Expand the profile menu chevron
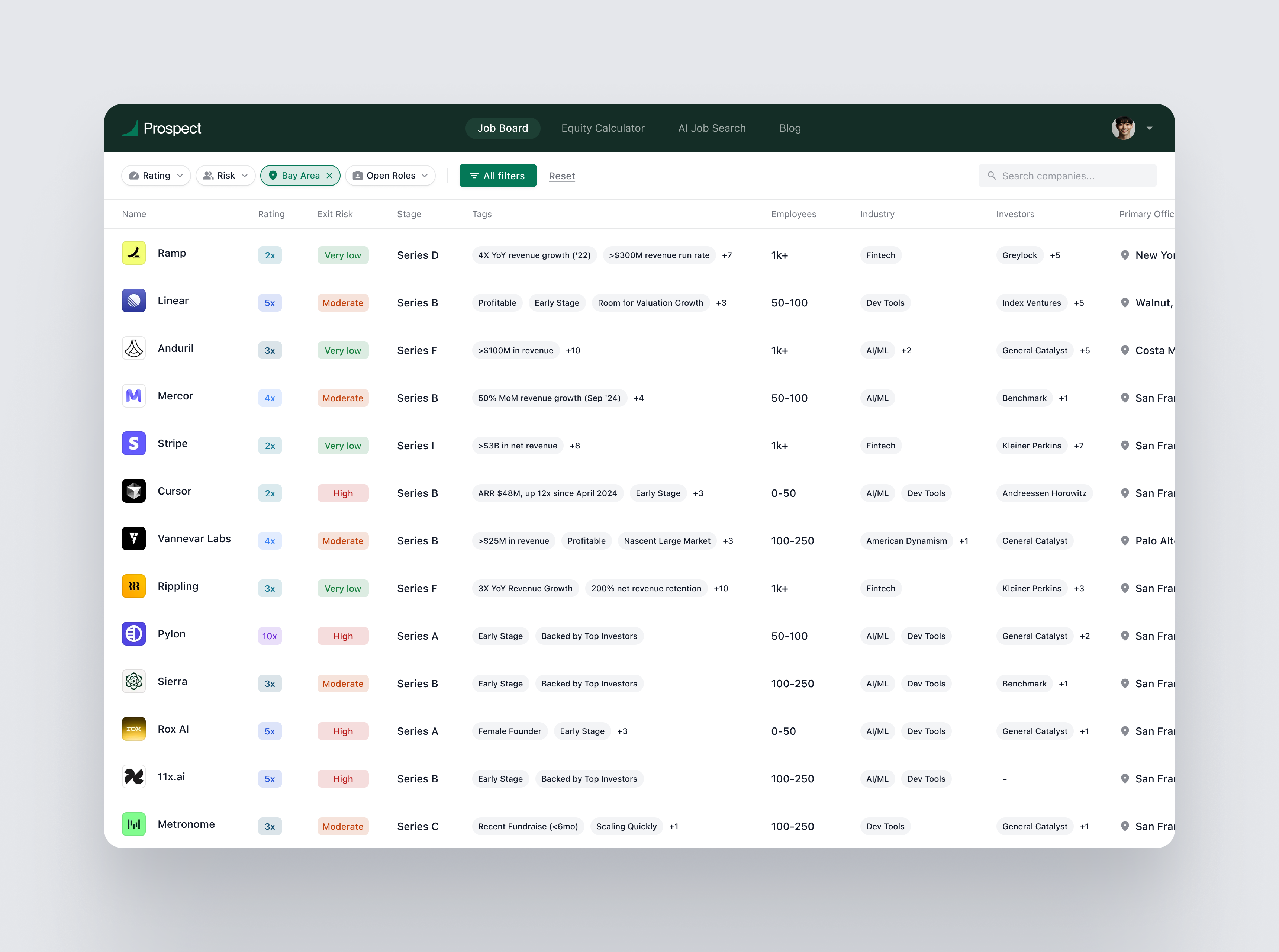 tap(1150, 128)
